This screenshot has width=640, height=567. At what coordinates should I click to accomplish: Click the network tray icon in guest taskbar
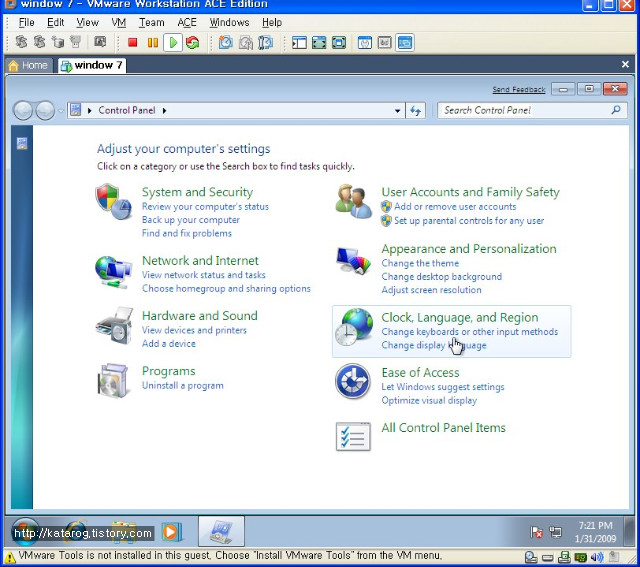[555, 532]
